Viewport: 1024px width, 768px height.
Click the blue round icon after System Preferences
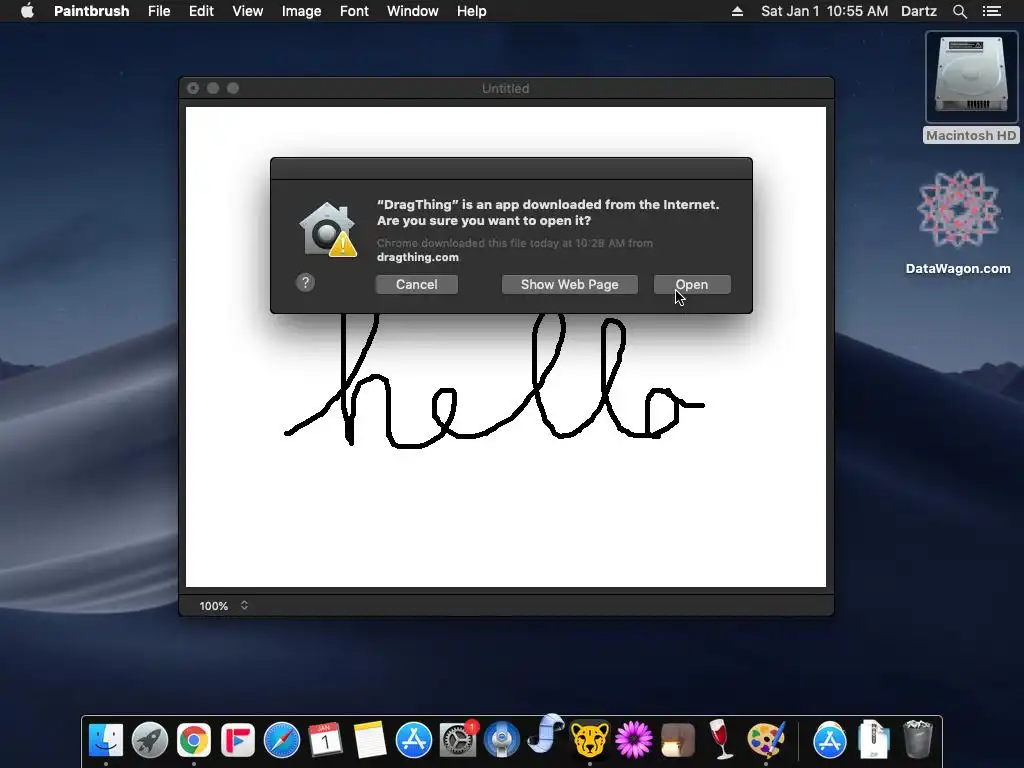click(502, 740)
